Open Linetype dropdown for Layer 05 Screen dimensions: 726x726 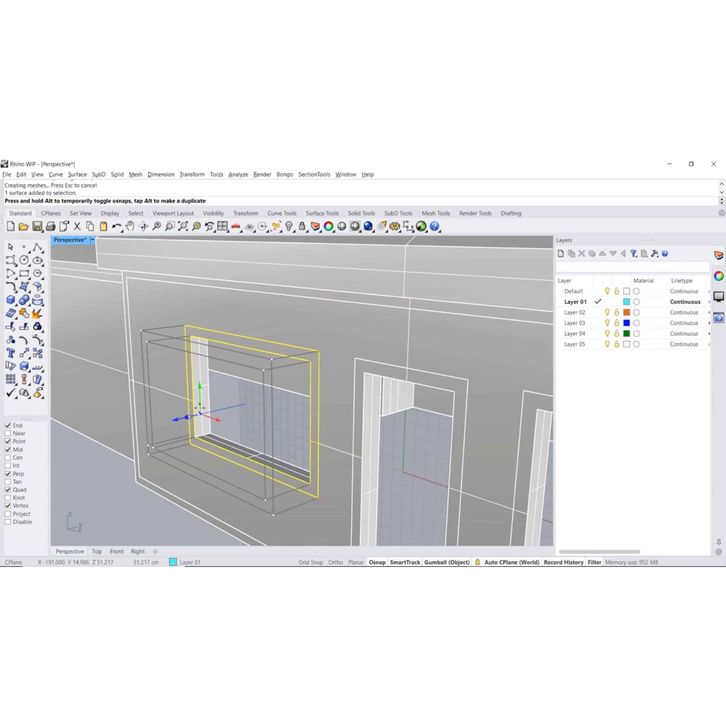pyautogui.click(x=708, y=344)
